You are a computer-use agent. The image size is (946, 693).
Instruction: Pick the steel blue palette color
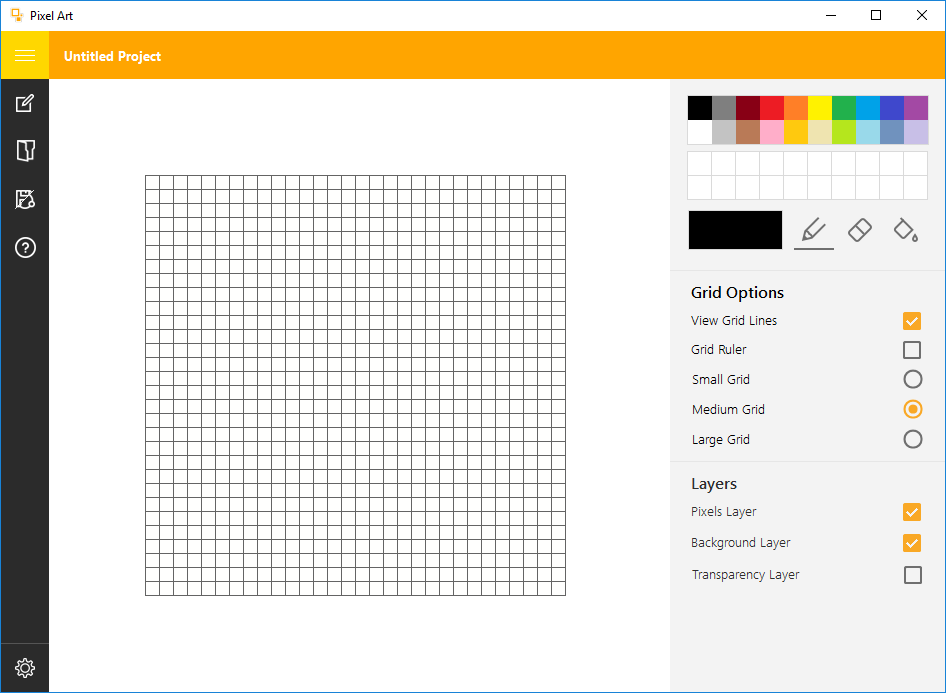point(892,132)
